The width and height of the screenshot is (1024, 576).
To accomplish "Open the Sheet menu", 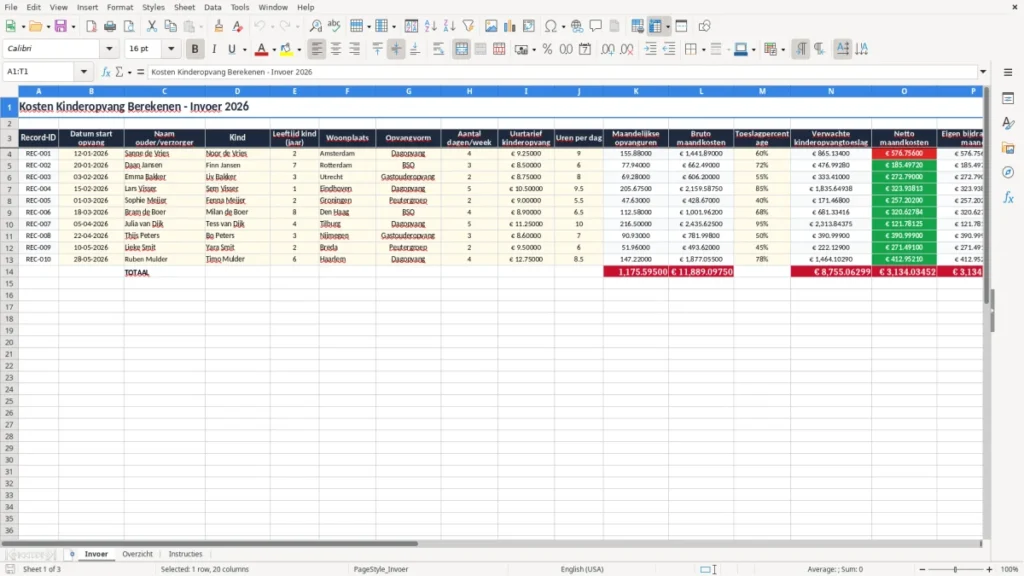I will pyautogui.click(x=184, y=7).
